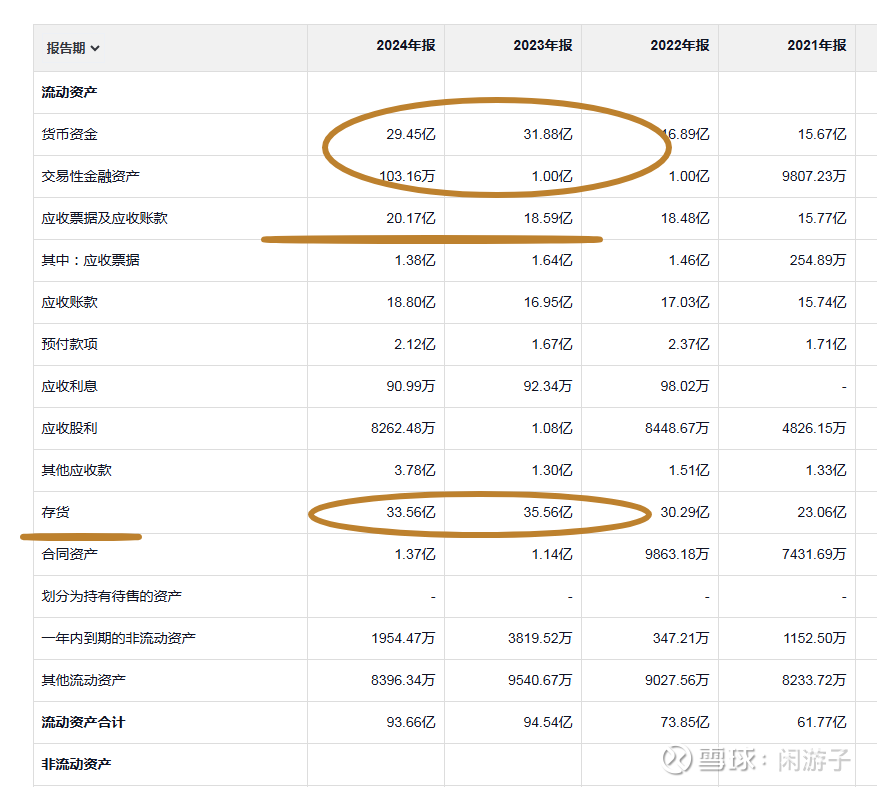Click the 货币资金 row label
Image resolution: width=877 pixels, height=787 pixels.
pyautogui.click(x=69, y=134)
